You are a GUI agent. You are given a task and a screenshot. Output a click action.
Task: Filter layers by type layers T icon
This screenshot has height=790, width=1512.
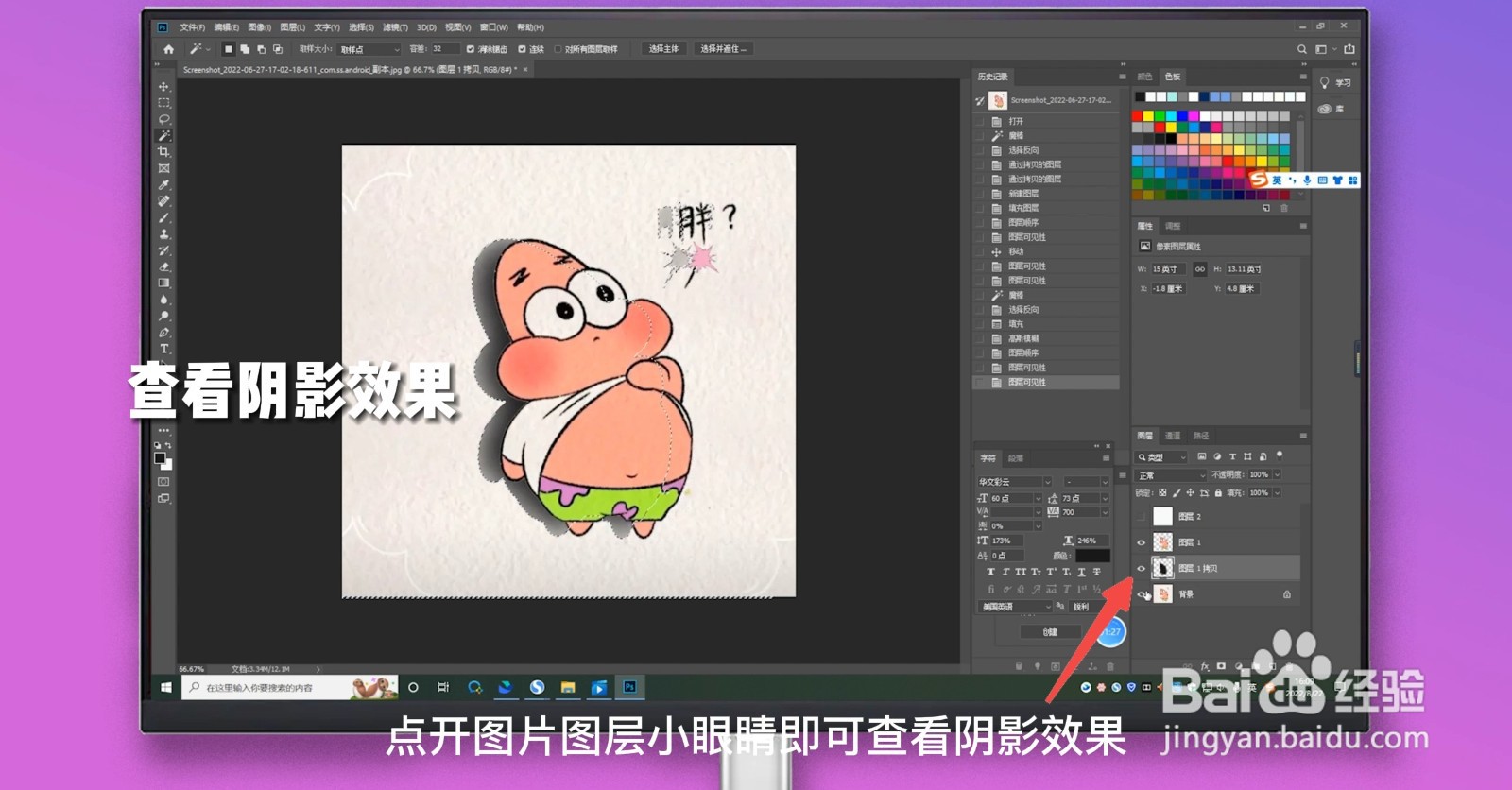coord(1232,456)
